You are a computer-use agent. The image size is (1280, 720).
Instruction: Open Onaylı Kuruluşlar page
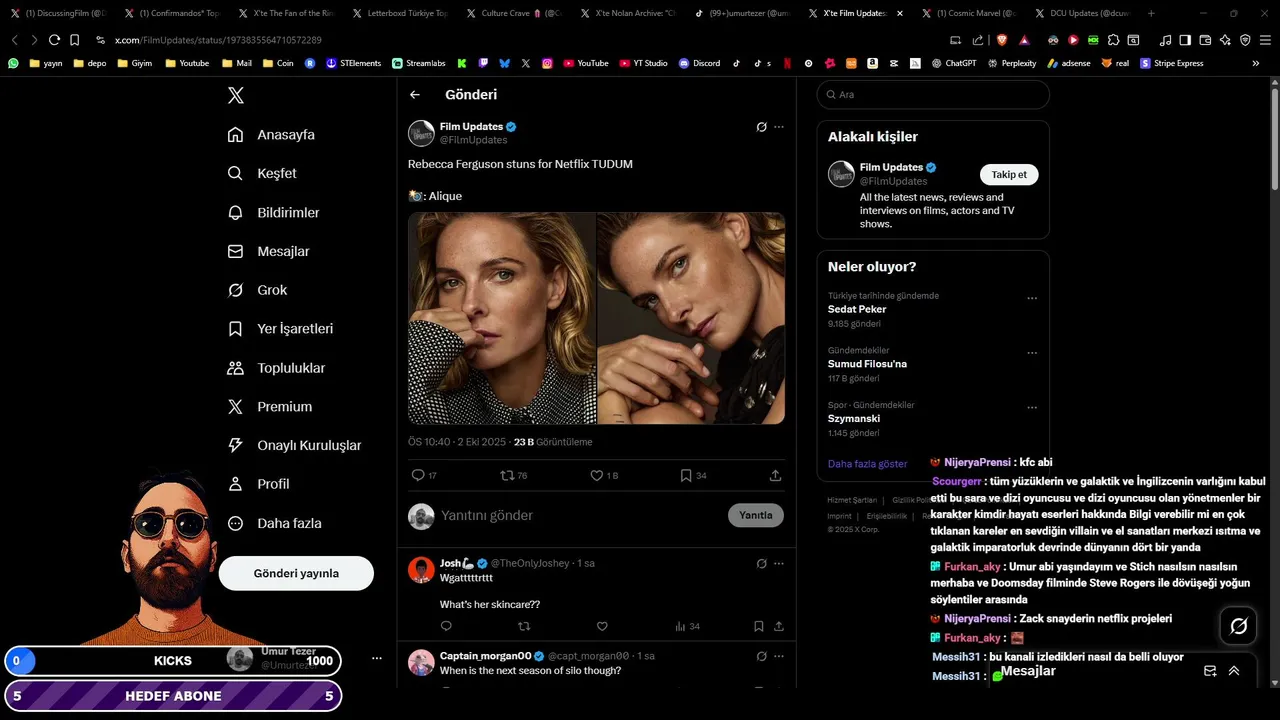click(x=294, y=445)
